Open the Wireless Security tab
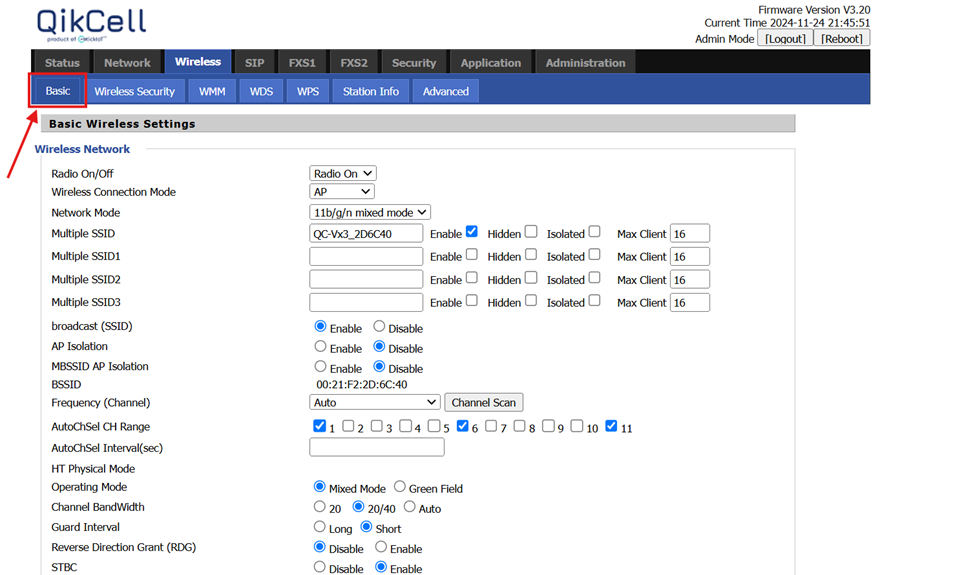The image size is (975, 575). [134, 91]
